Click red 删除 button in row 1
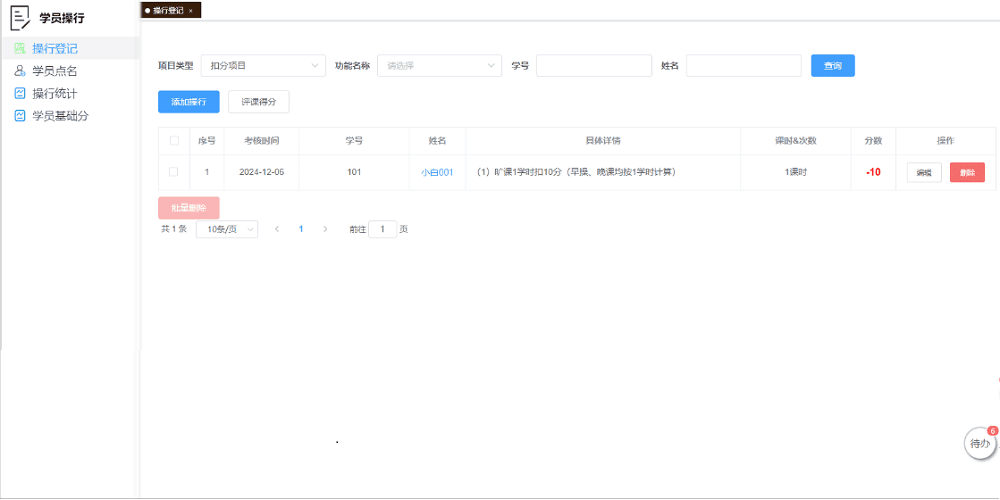The image size is (1000, 500). (x=967, y=172)
